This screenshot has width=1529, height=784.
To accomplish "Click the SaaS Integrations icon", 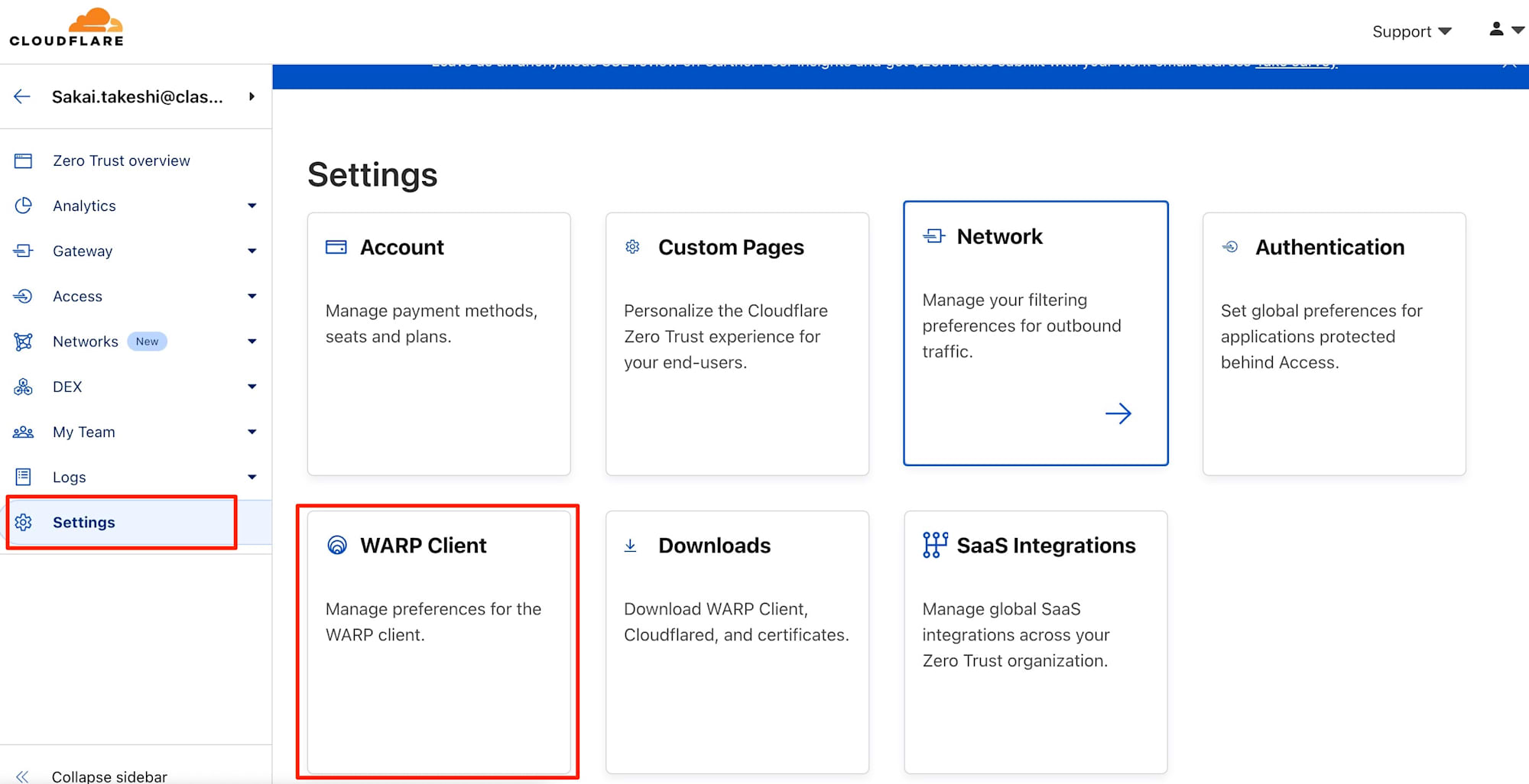I will point(935,545).
